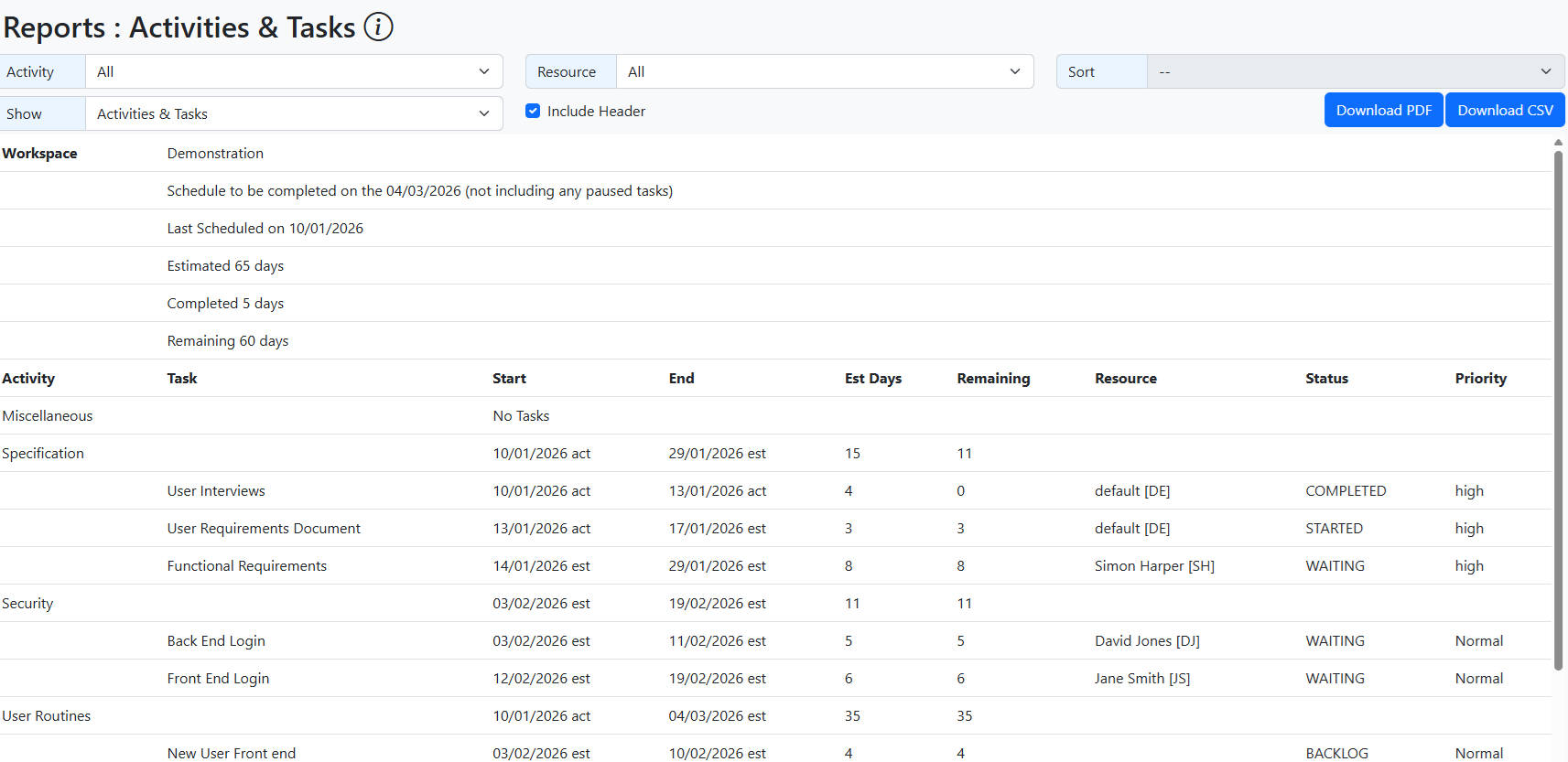Click the vertical scrollbar thumb

(x=1558, y=412)
